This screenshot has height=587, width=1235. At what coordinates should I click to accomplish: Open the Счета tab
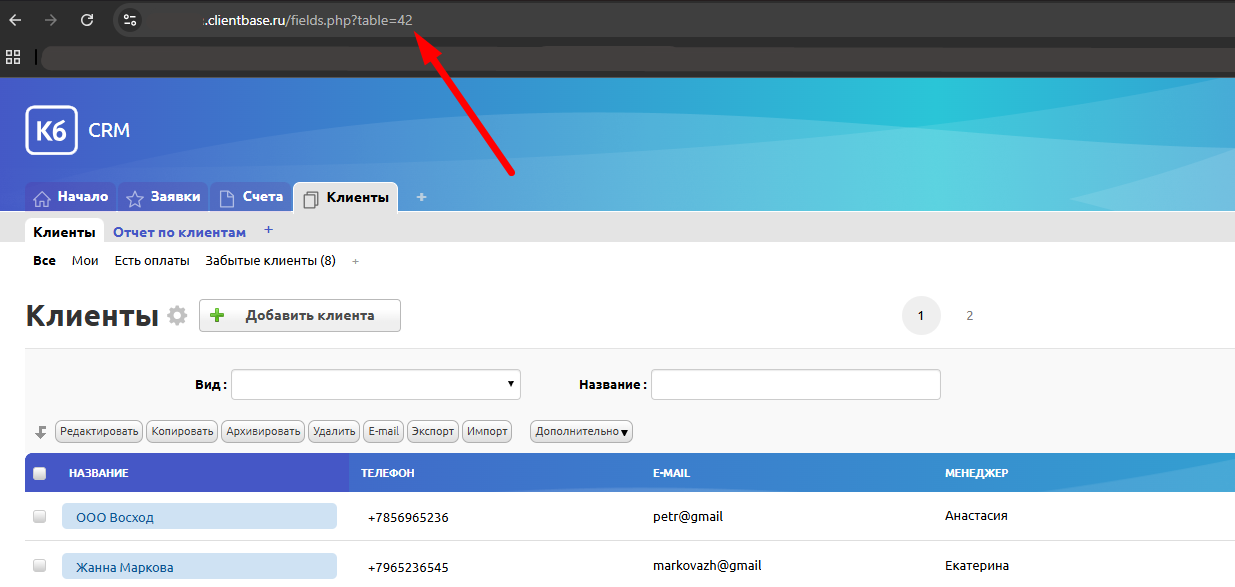coord(251,197)
